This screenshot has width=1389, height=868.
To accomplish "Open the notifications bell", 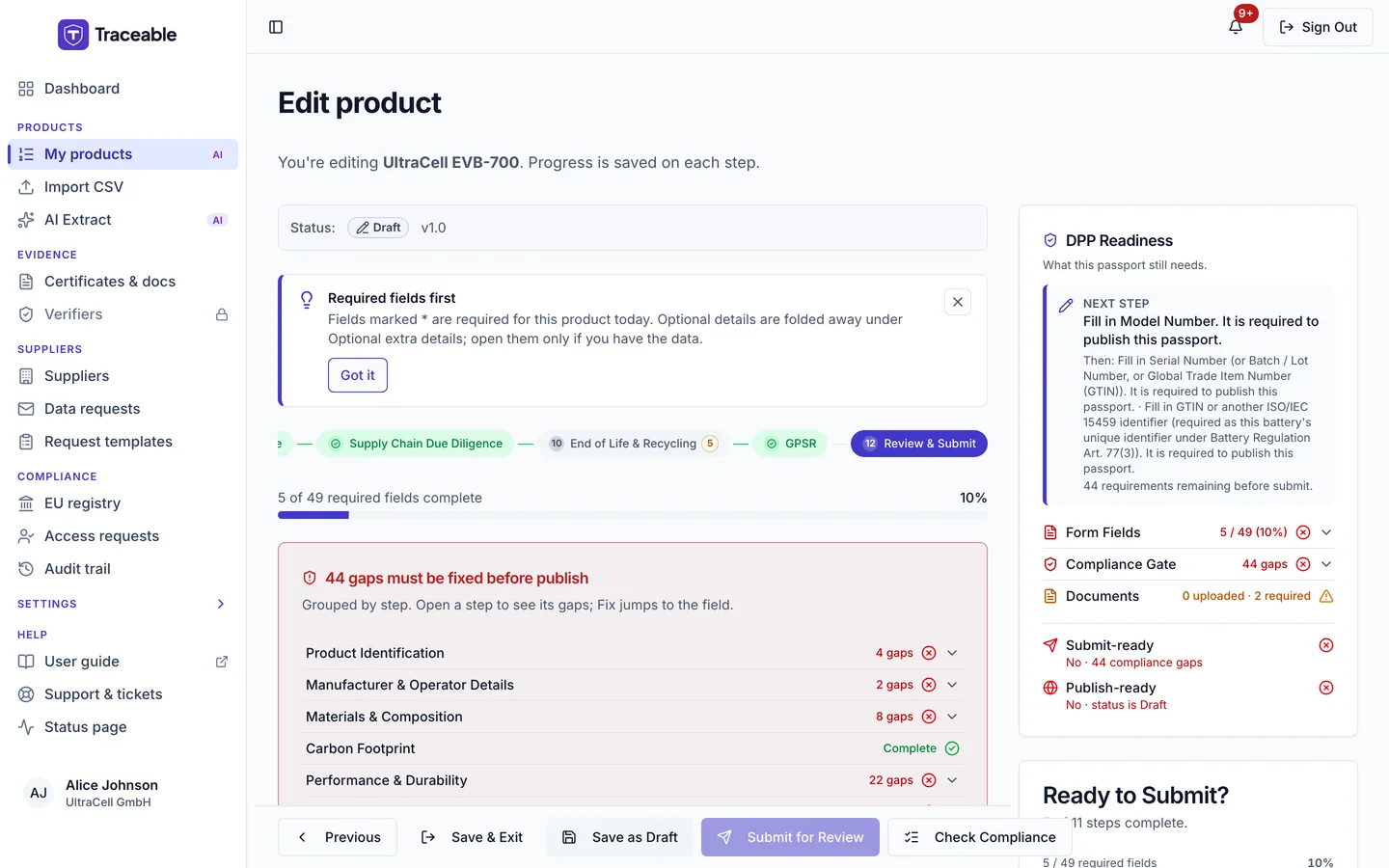I will point(1236,27).
